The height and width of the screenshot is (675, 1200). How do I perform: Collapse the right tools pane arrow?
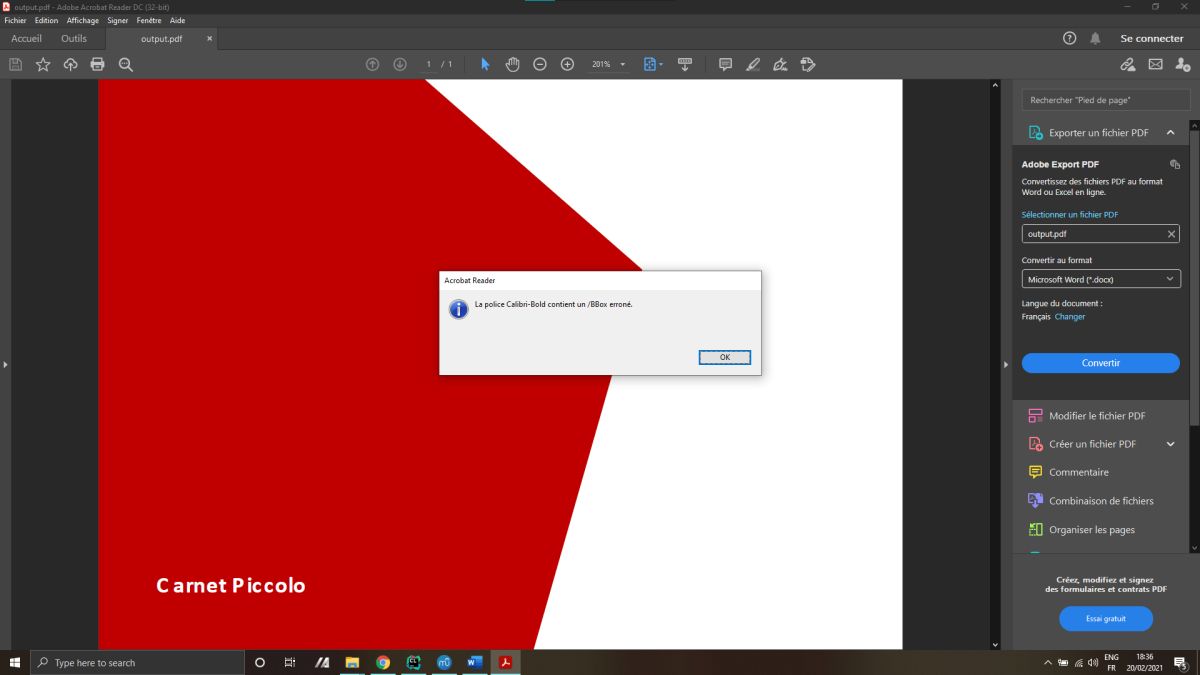(x=1006, y=365)
